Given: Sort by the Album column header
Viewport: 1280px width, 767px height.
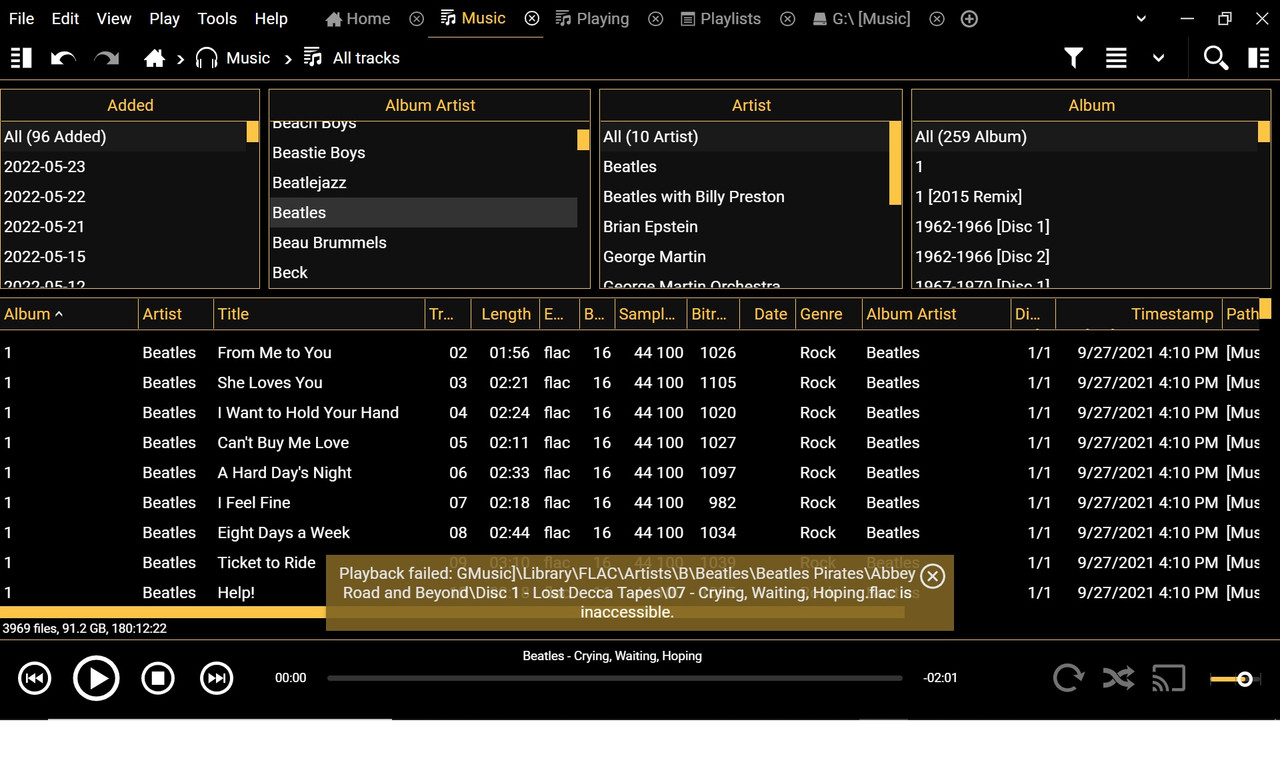Looking at the screenshot, I should (69, 314).
